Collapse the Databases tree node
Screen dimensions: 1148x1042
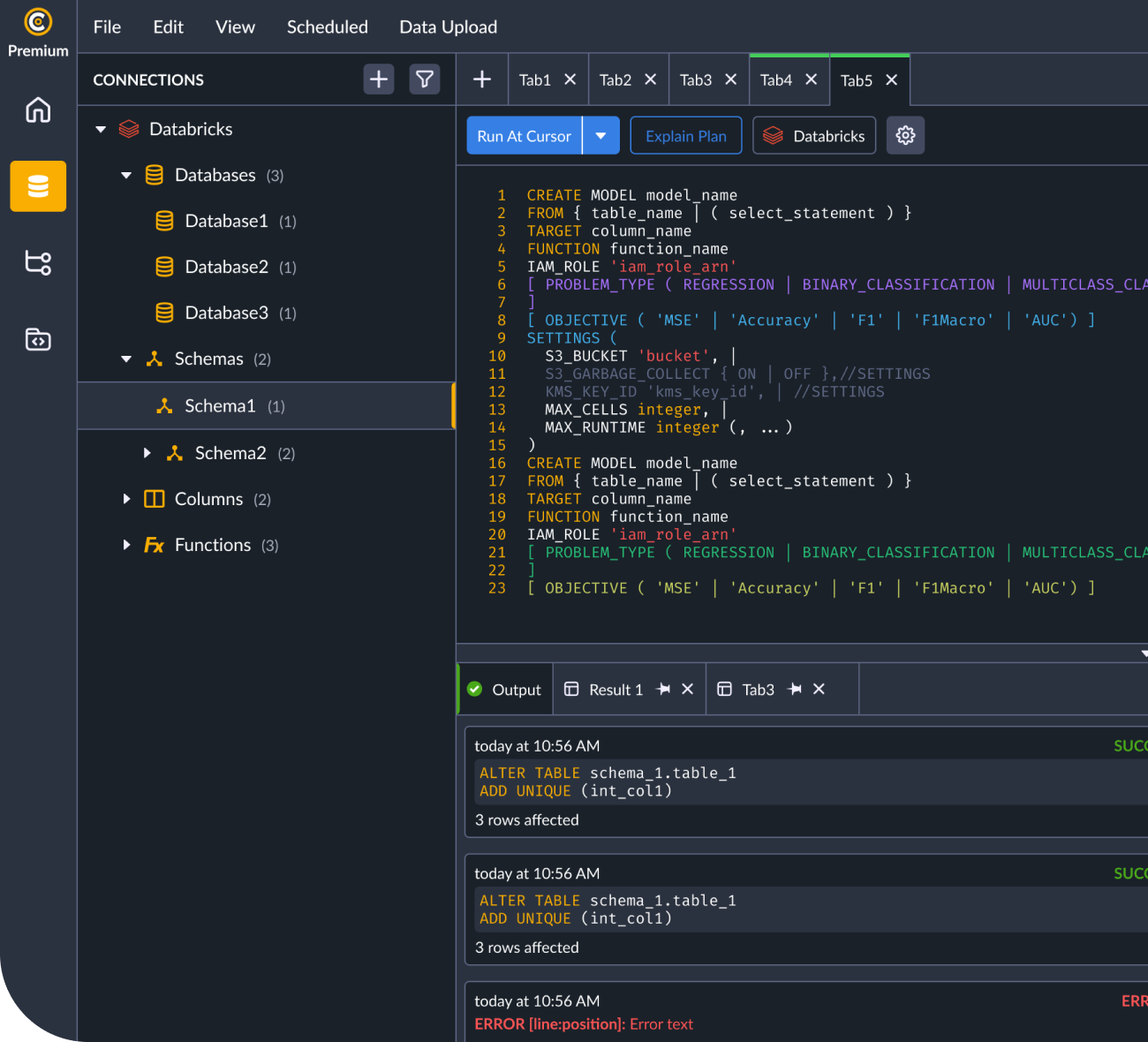126,176
